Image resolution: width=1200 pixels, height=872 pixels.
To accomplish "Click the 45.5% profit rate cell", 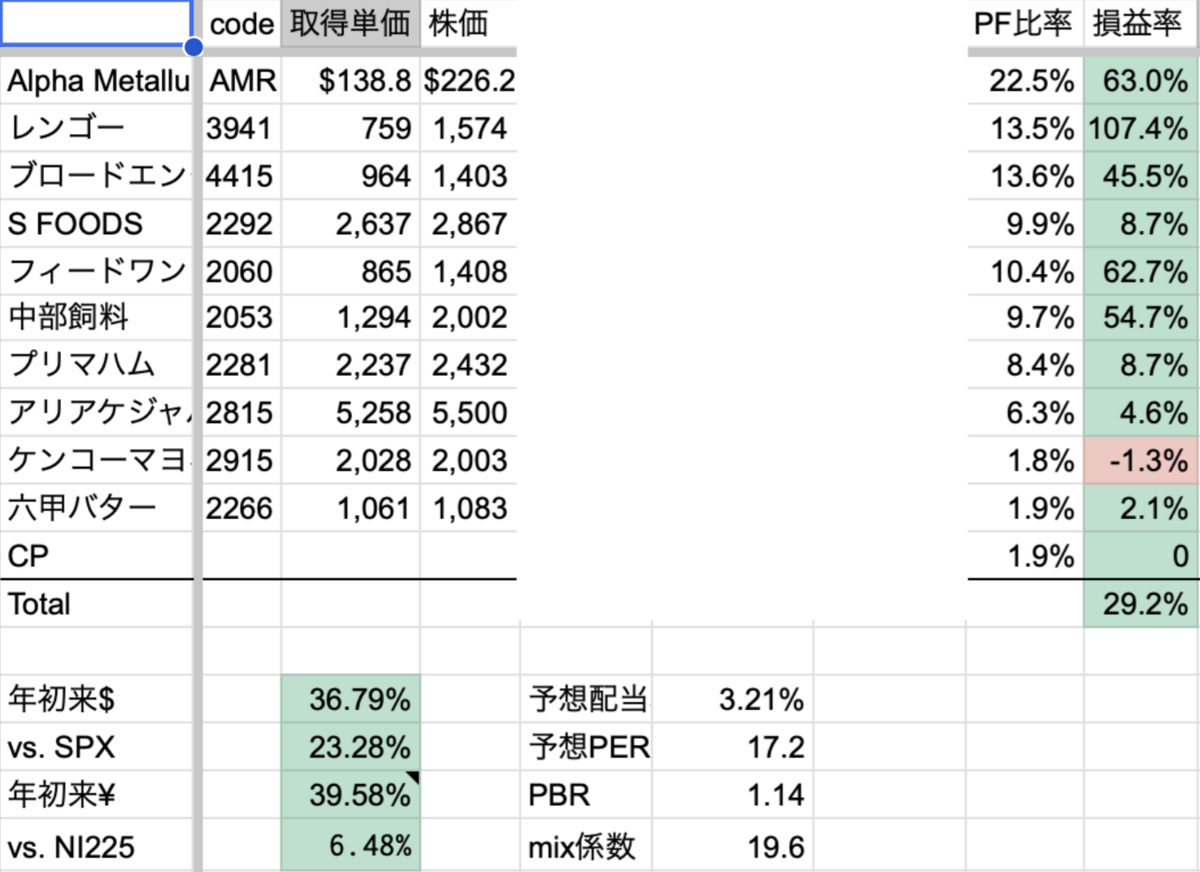I will (1141, 176).
